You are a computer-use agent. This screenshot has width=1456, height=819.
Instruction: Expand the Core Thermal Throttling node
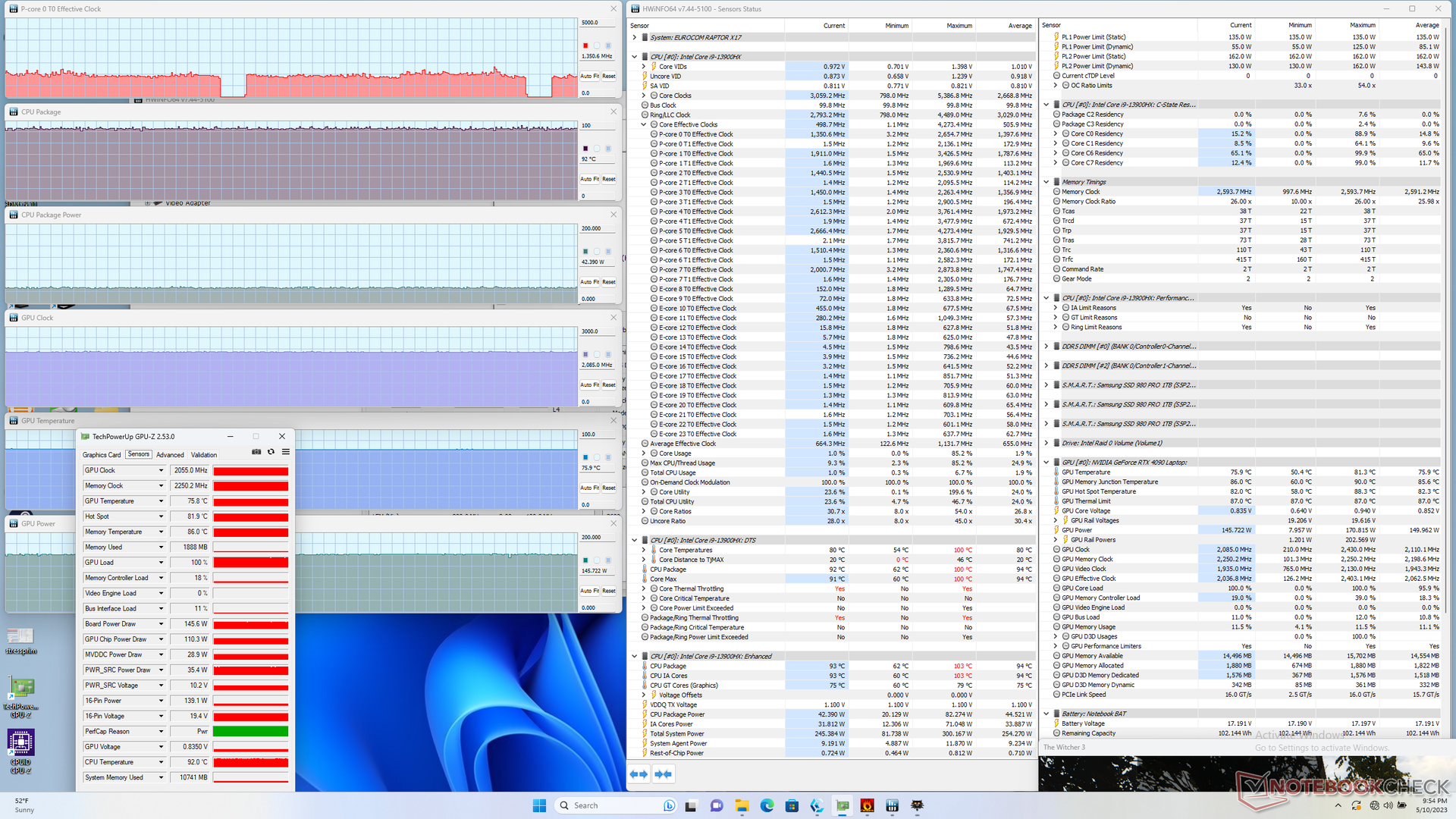644,588
